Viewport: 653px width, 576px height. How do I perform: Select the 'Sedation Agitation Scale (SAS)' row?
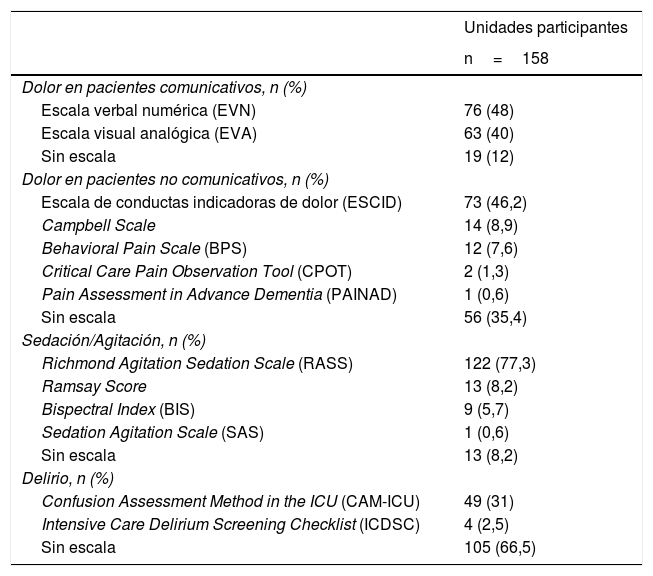[x=152, y=433]
